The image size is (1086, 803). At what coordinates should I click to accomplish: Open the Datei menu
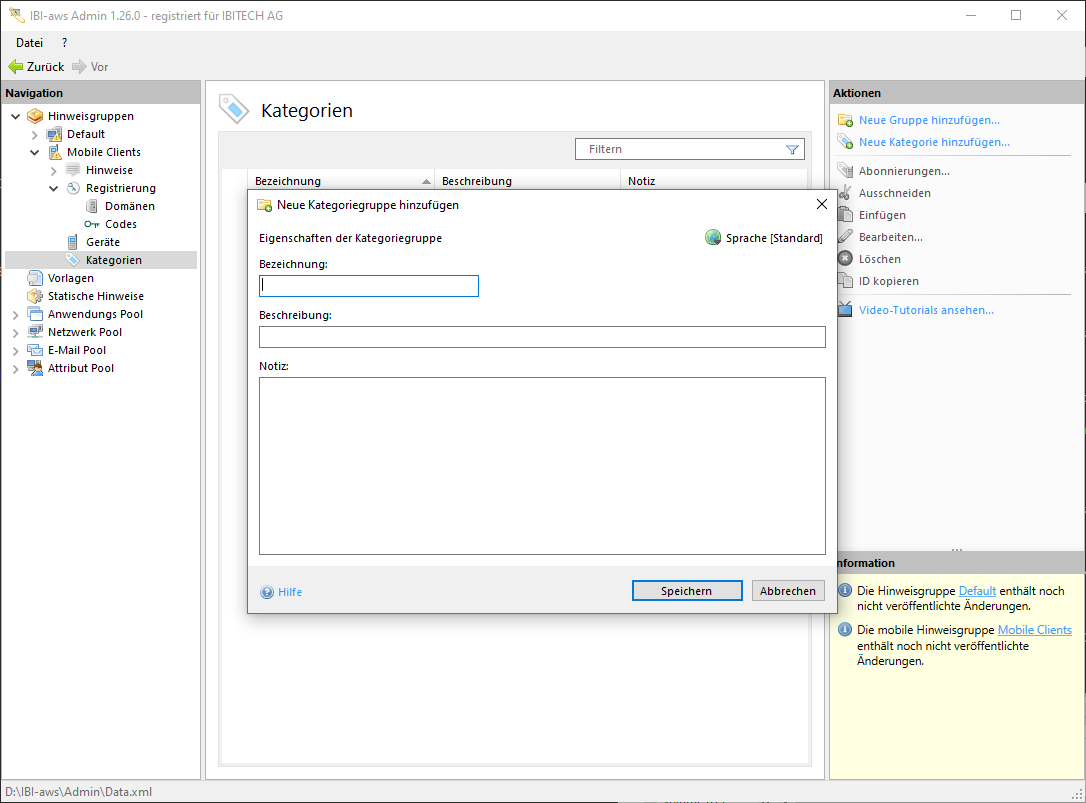tap(29, 43)
